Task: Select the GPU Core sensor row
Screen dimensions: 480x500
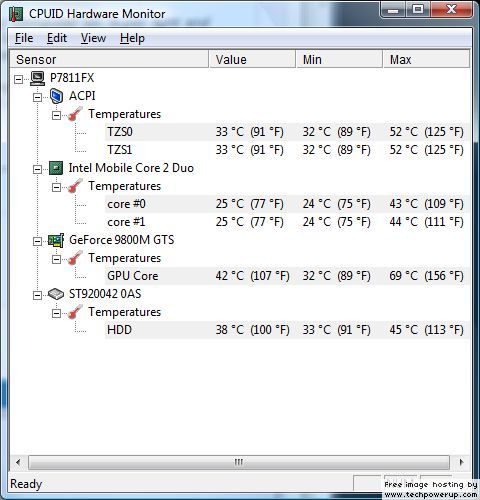Action: (x=287, y=276)
